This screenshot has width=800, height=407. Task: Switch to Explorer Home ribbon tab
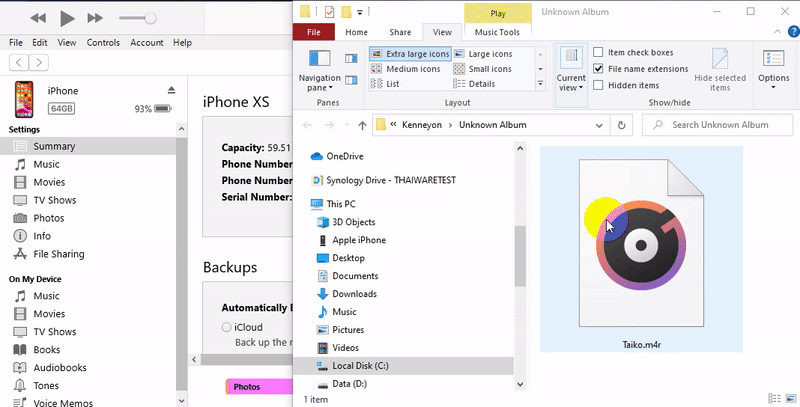tap(356, 32)
